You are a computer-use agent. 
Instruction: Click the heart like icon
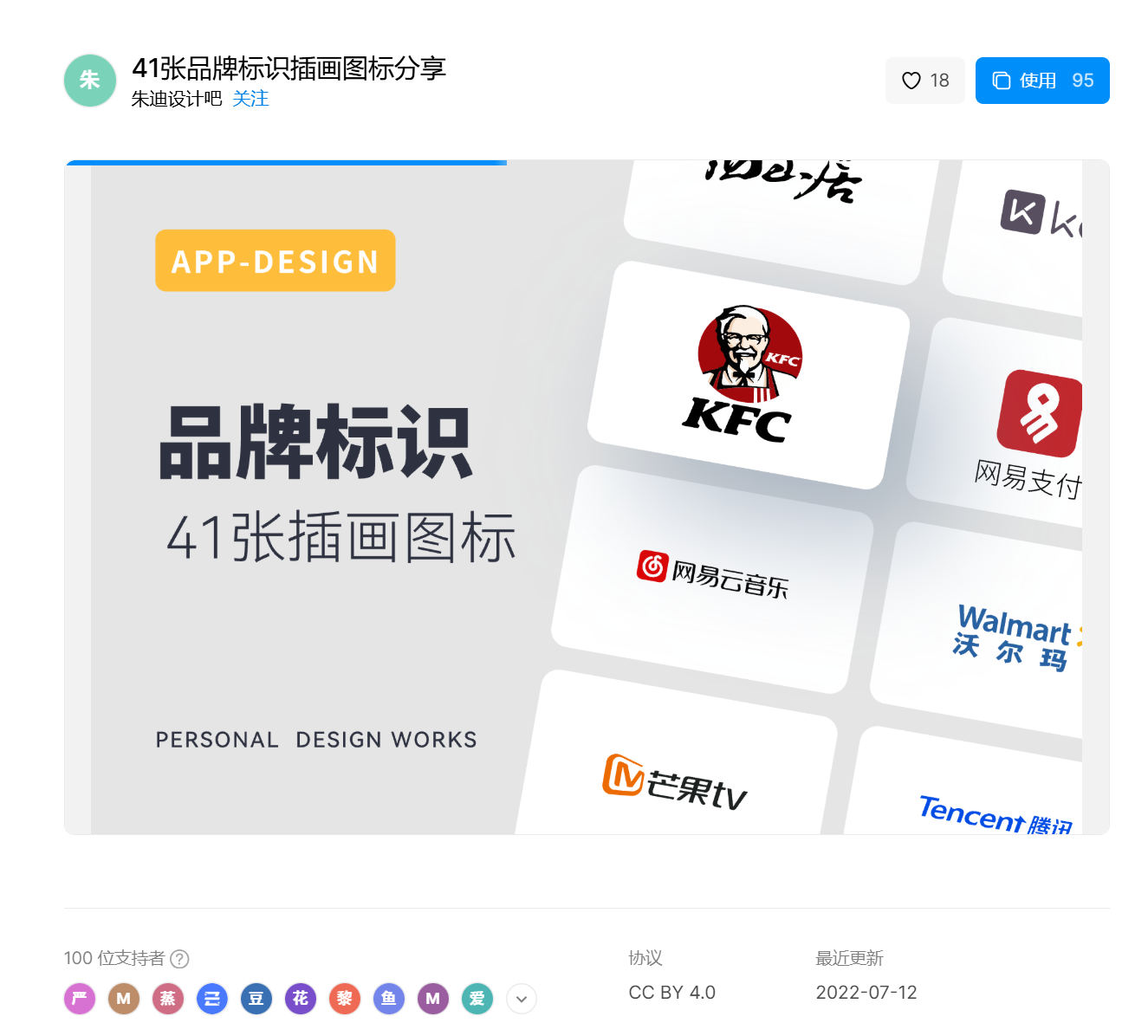[x=911, y=81]
